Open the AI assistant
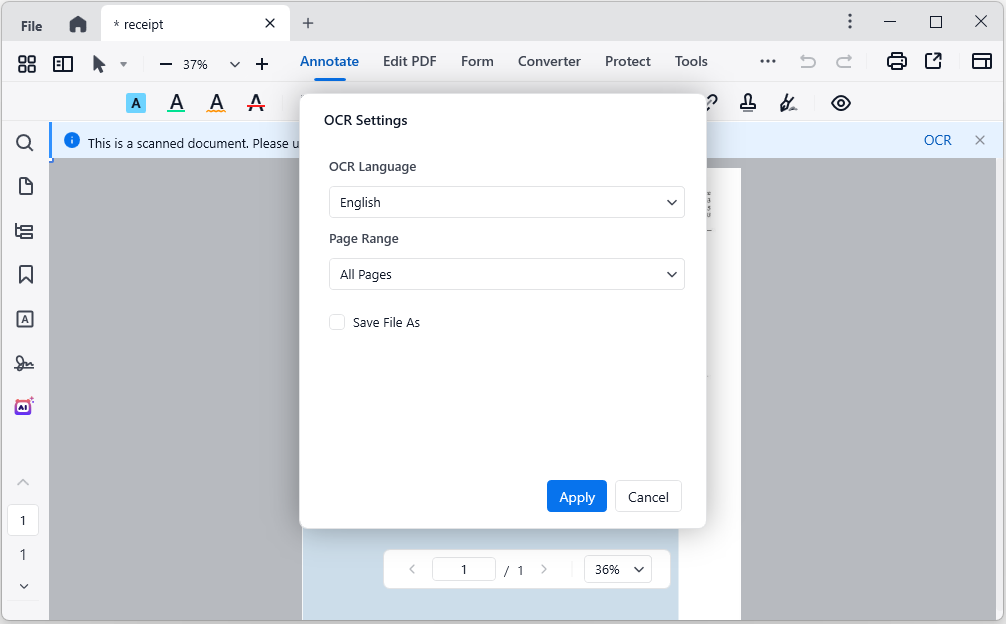 click(x=24, y=406)
